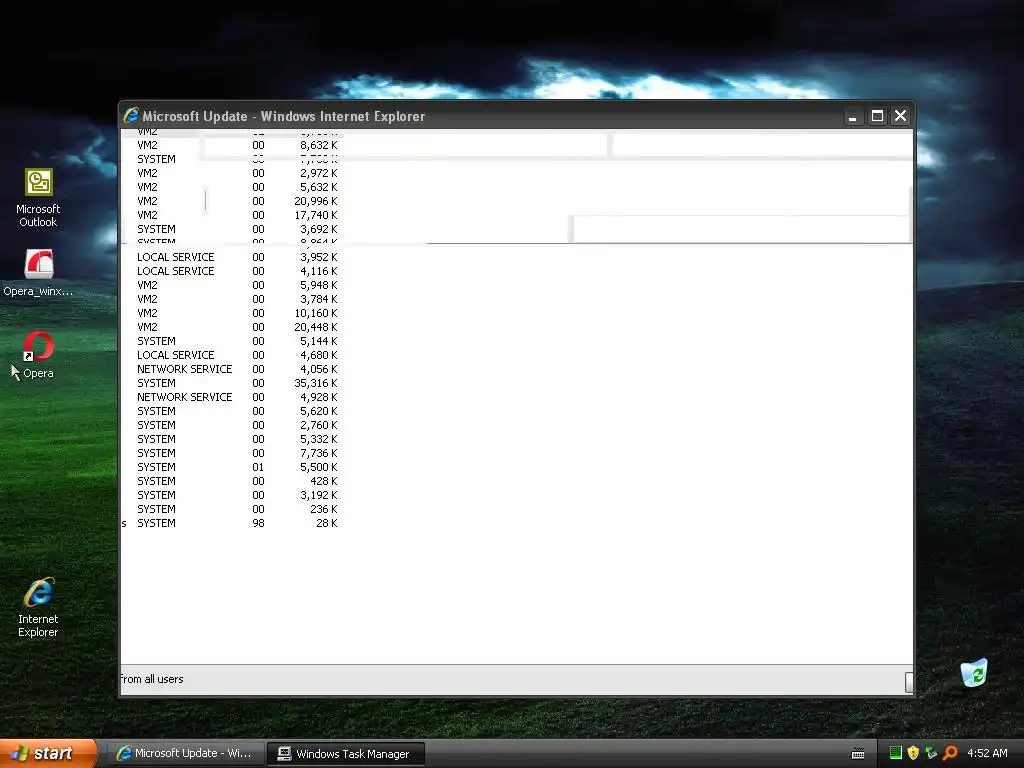Maximize the Microsoft Update window
The height and width of the screenshot is (768, 1024).
877,116
